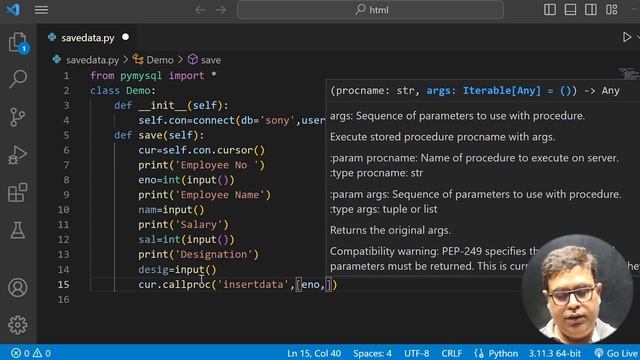Open the Customize Layout menu

[611, 9]
